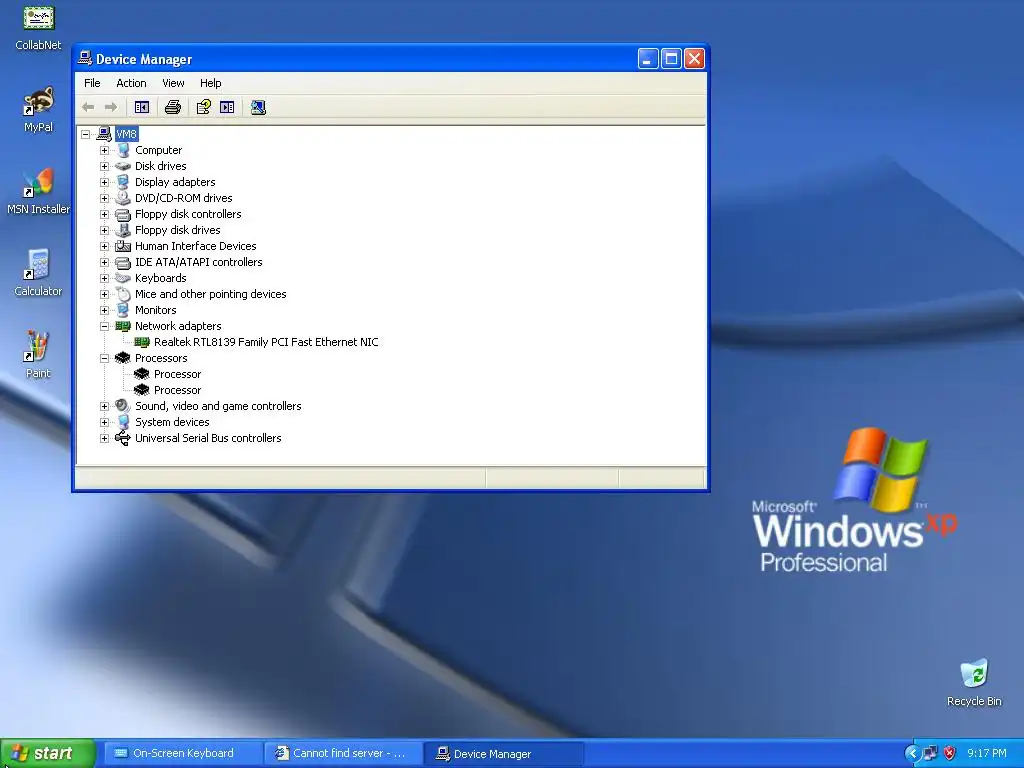The image size is (1024, 768).
Task: Click the Keyboards icon
Action: click(123, 278)
